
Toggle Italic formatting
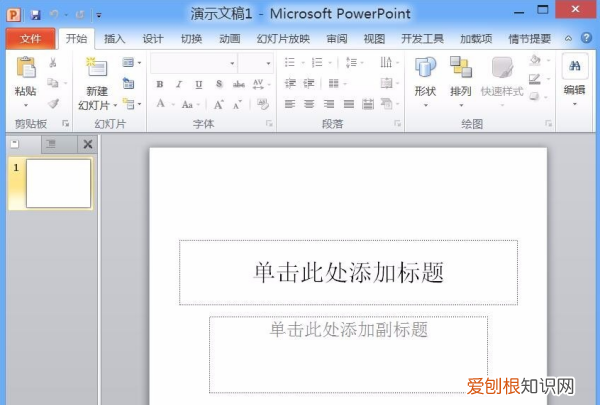coord(179,84)
